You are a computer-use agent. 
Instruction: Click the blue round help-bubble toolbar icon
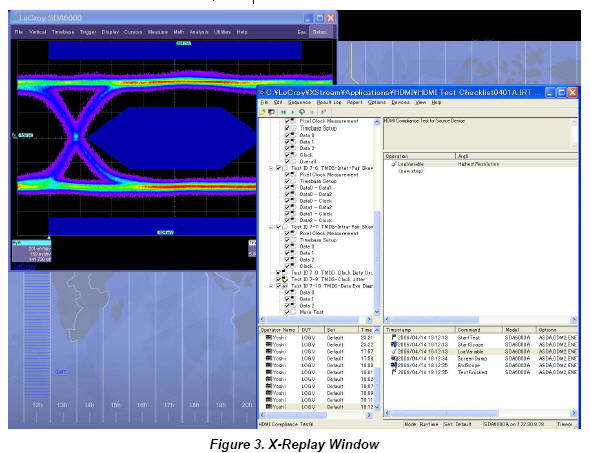pyautogui.click(x=302, y=112)
